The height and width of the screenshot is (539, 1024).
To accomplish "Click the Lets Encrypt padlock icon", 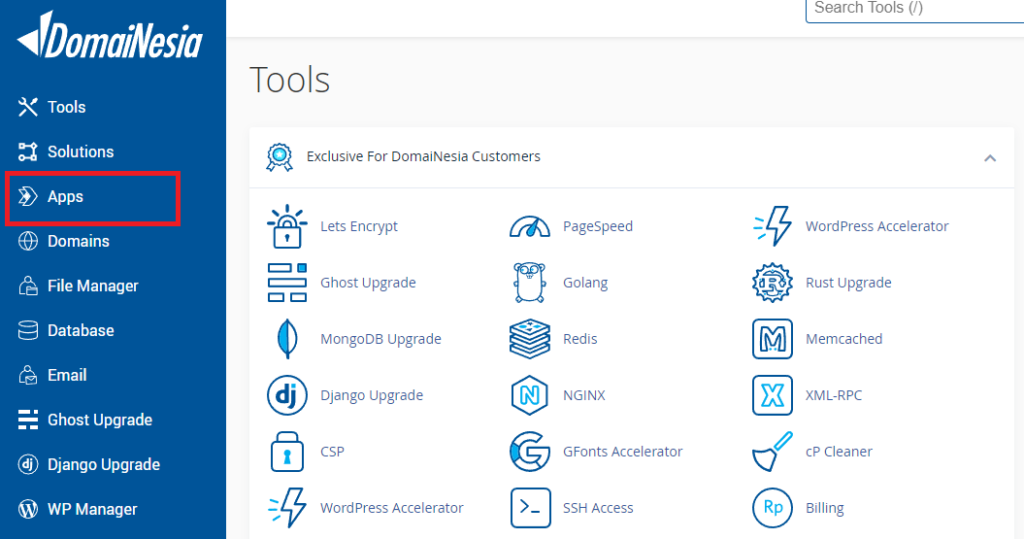I will point(287,227).
